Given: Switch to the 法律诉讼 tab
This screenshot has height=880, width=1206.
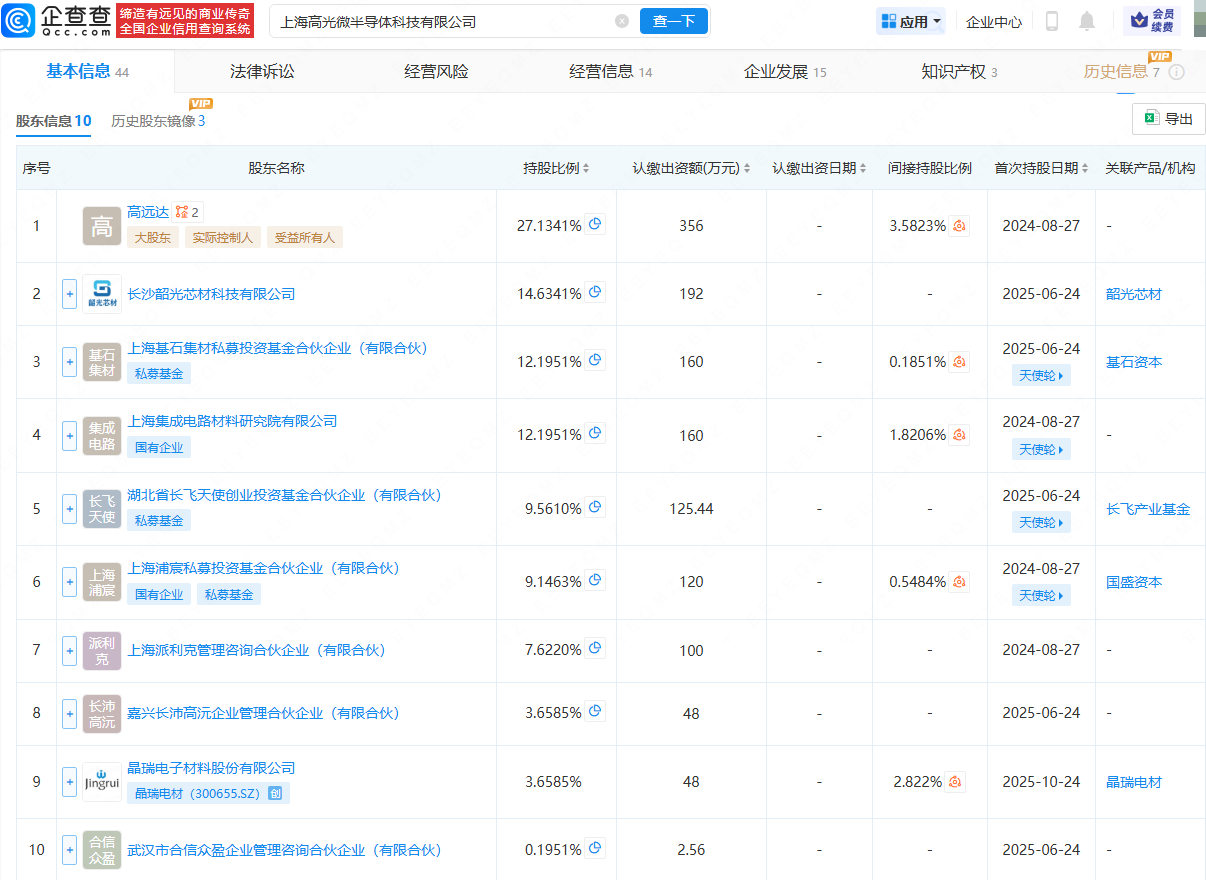Looking at the screenshot, I should [x=262, y=71].
